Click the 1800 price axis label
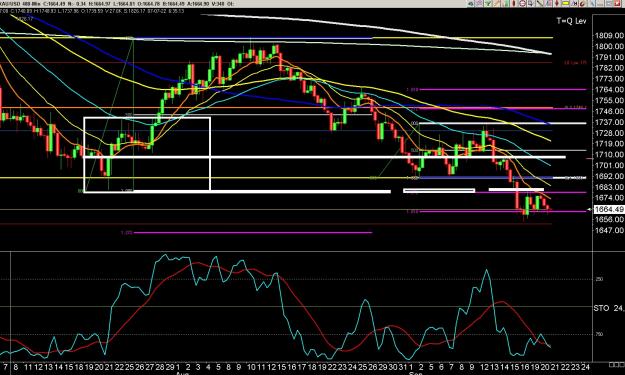The width and height of the screenshot is (625, 375). point(609,46)
